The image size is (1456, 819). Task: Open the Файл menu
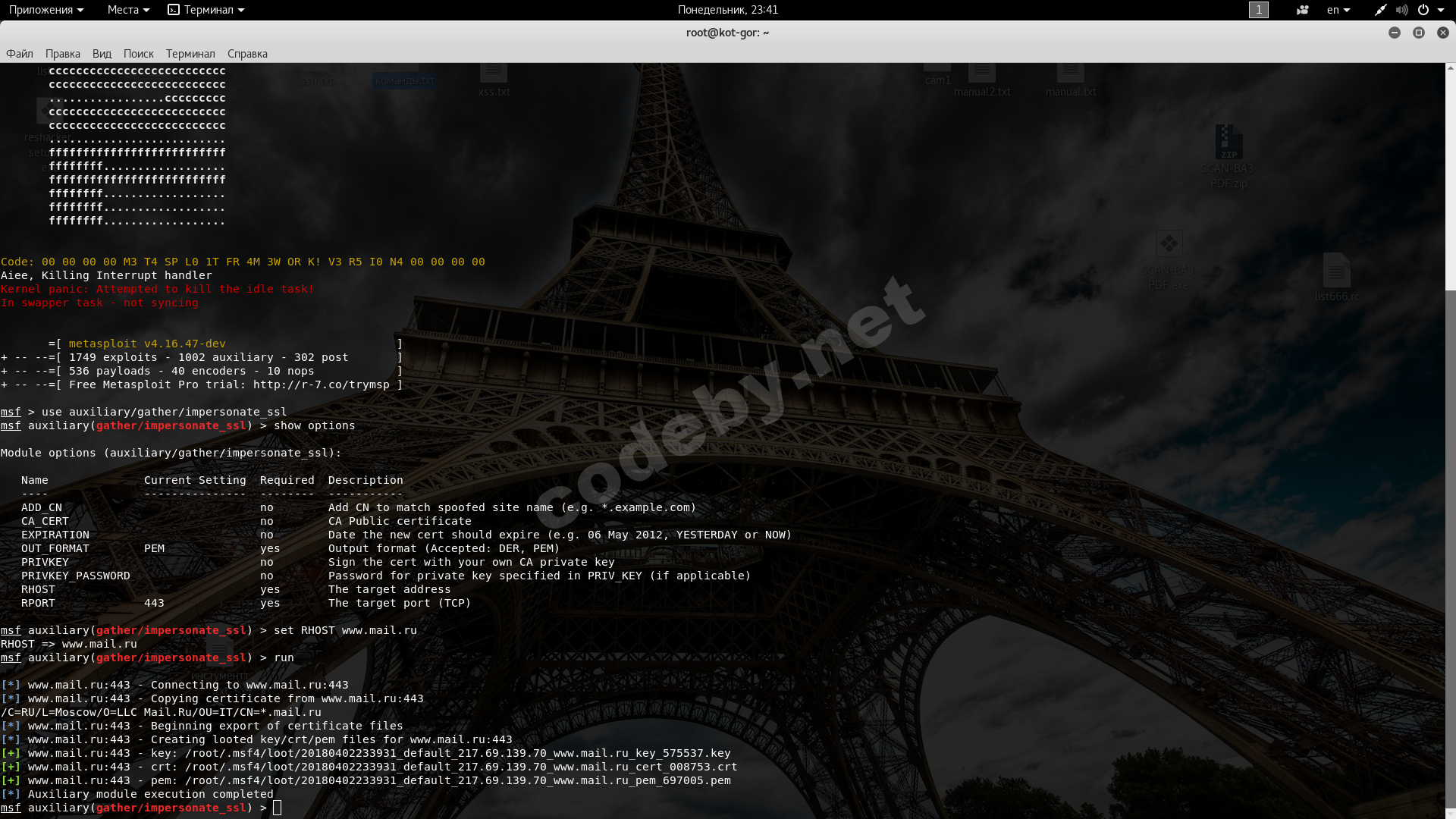coord(20,54)
